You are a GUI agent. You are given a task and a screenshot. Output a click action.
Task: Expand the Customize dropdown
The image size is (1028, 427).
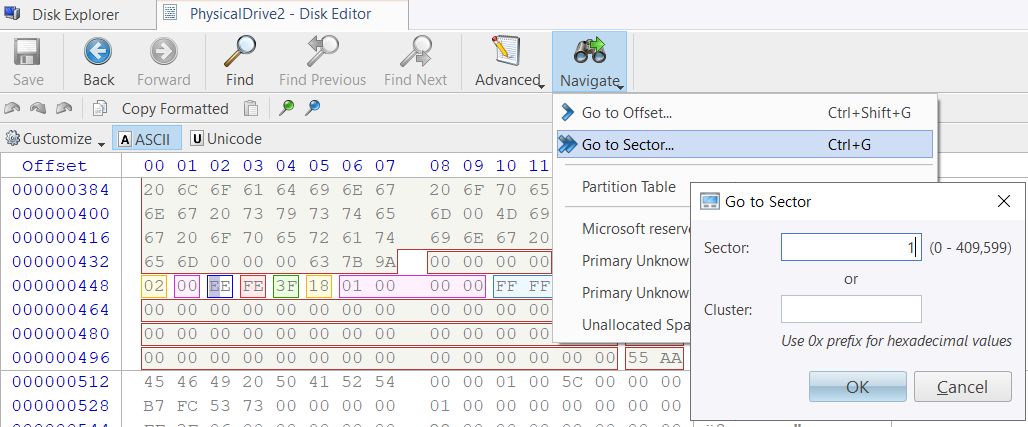tap(55, 139)
